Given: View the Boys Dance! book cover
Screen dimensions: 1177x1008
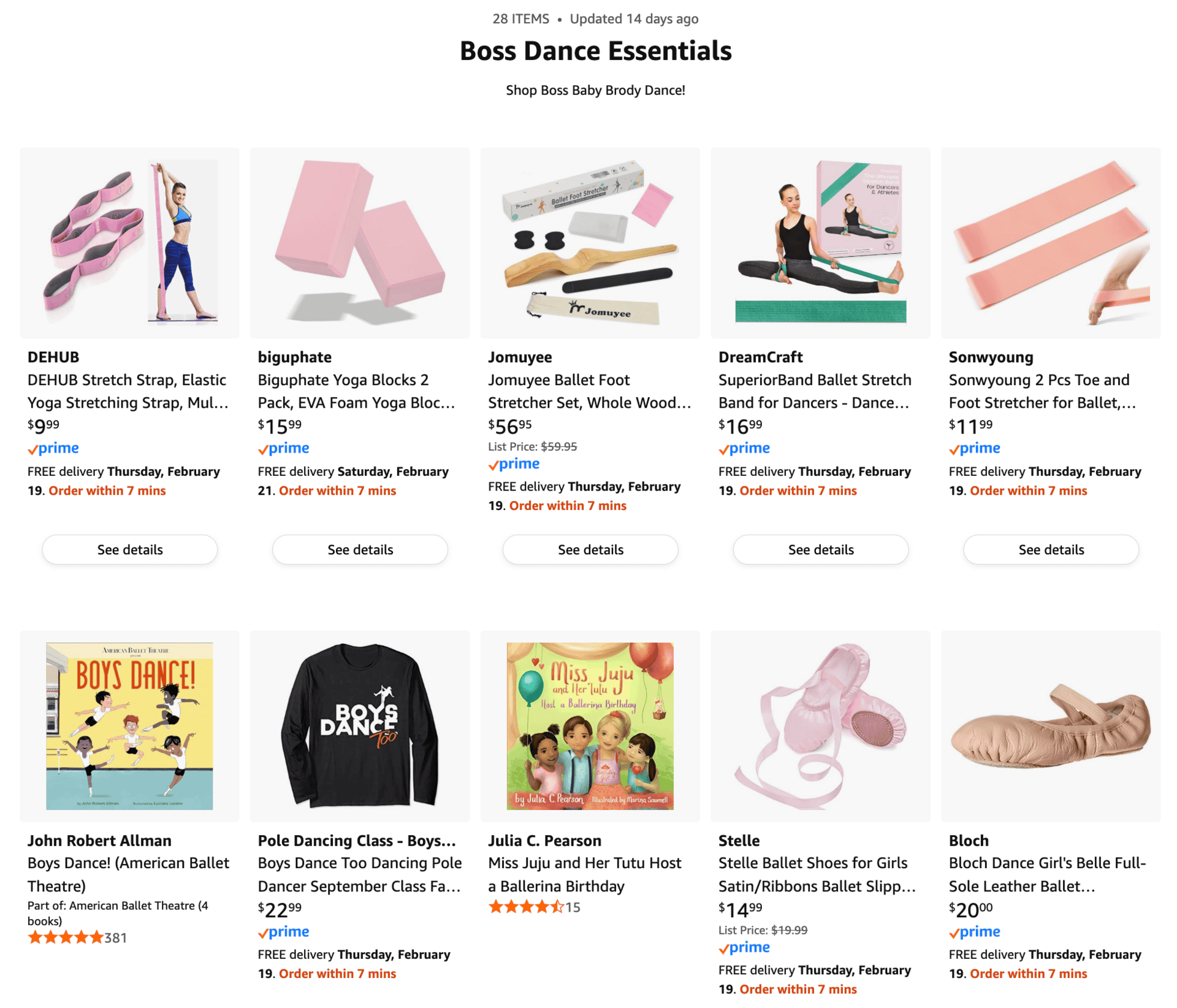Looking at the screenshot, I should (x=129, y=725).
